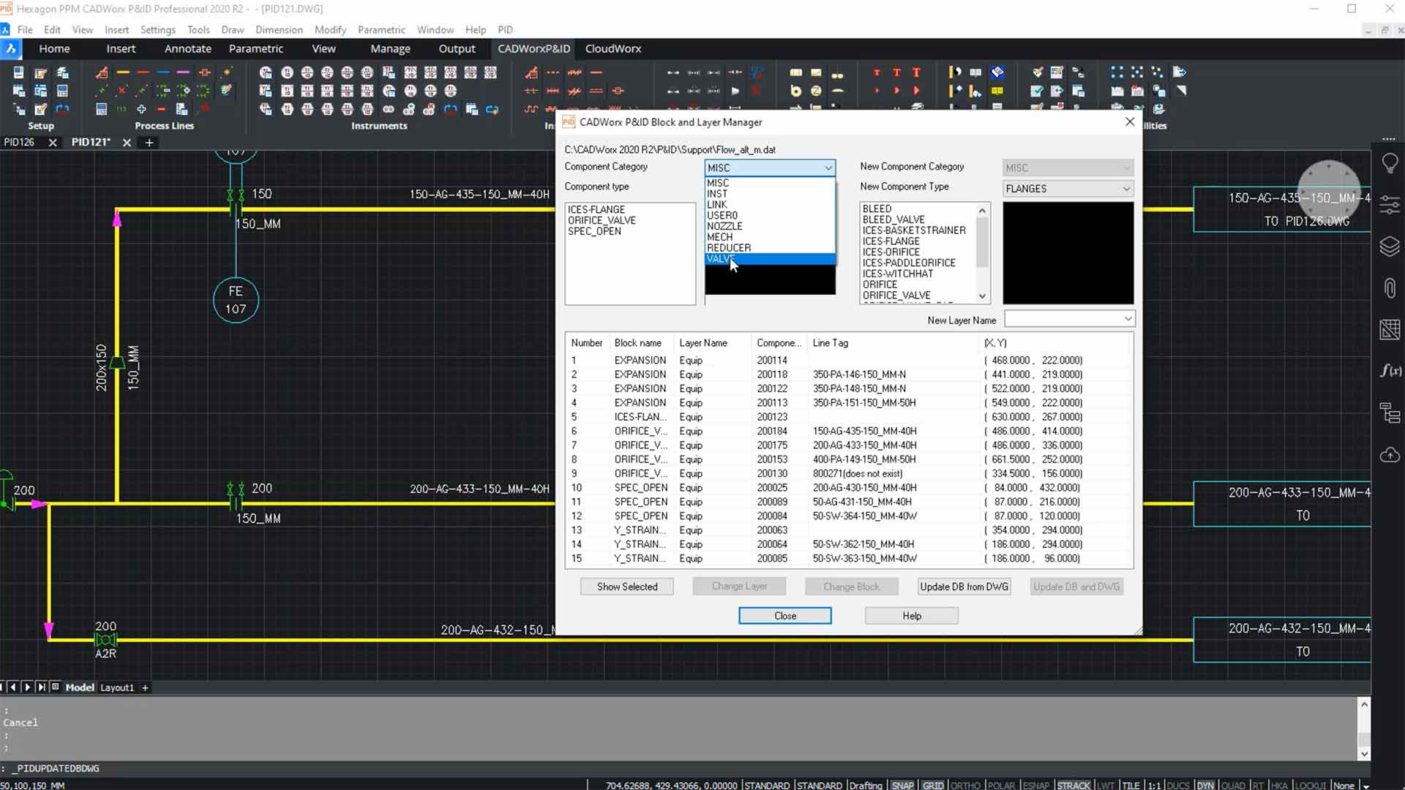This screenshot has width=1405, height=790.
Task: Open the Dimension menu
Action: coord(279,30)
